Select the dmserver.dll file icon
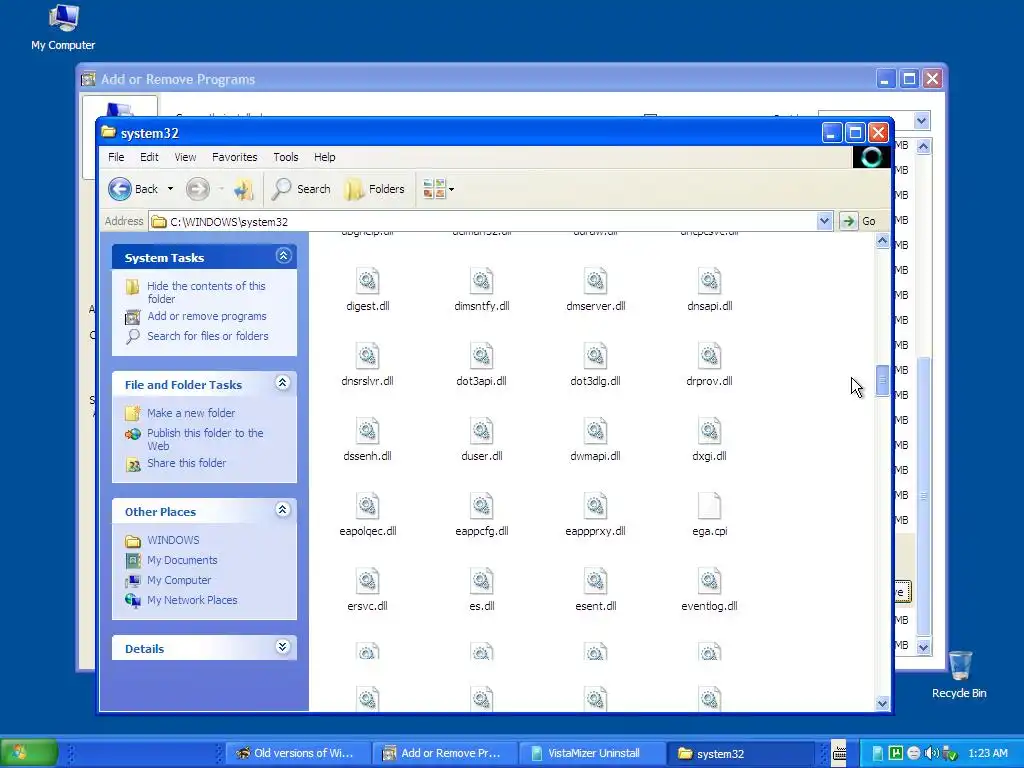This screenshot has height=768, width=1024. pyautogui.click(x=596, y=281)
